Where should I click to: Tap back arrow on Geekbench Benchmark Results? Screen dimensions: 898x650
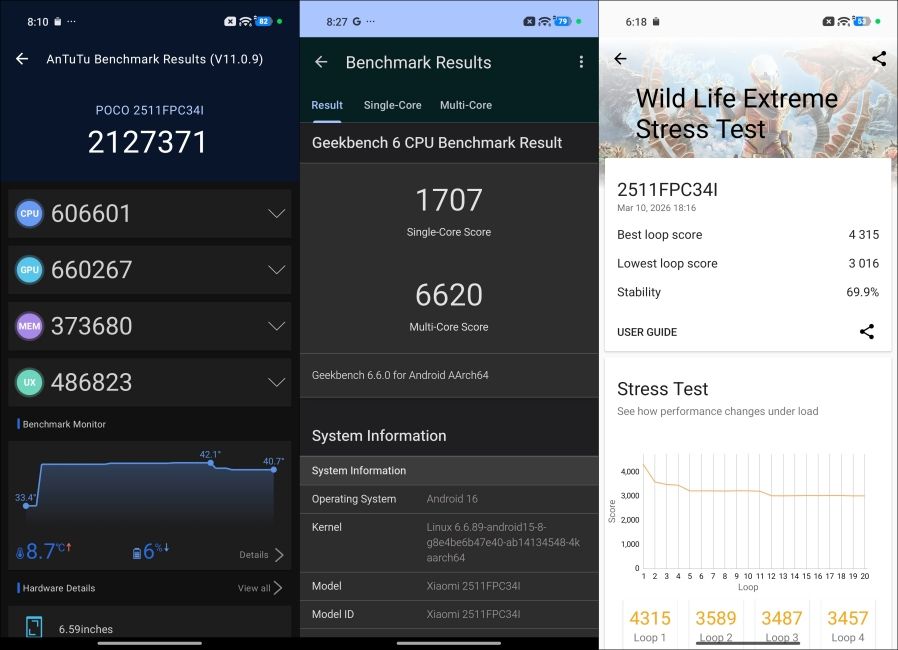click(320, 62)
